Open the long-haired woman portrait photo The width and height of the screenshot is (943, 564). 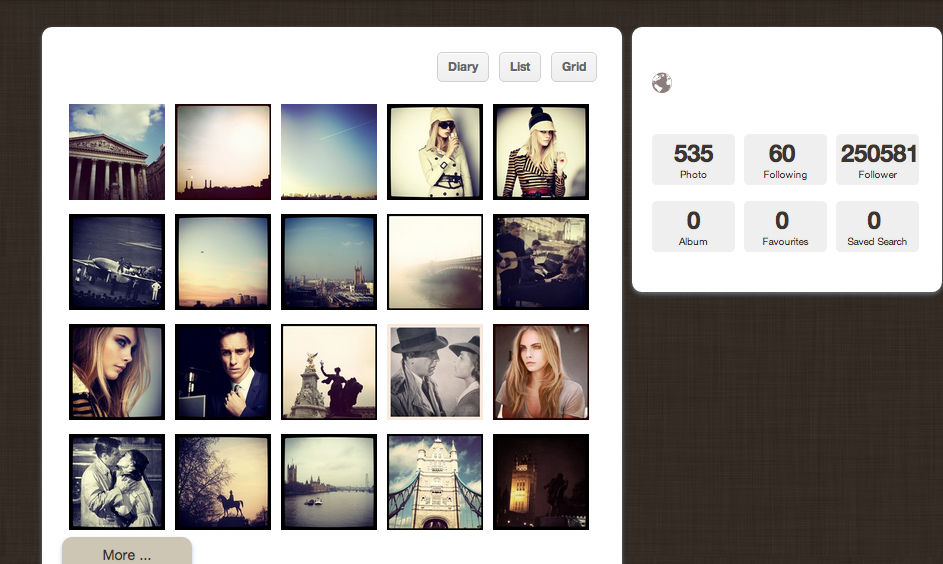coord(541,372)
